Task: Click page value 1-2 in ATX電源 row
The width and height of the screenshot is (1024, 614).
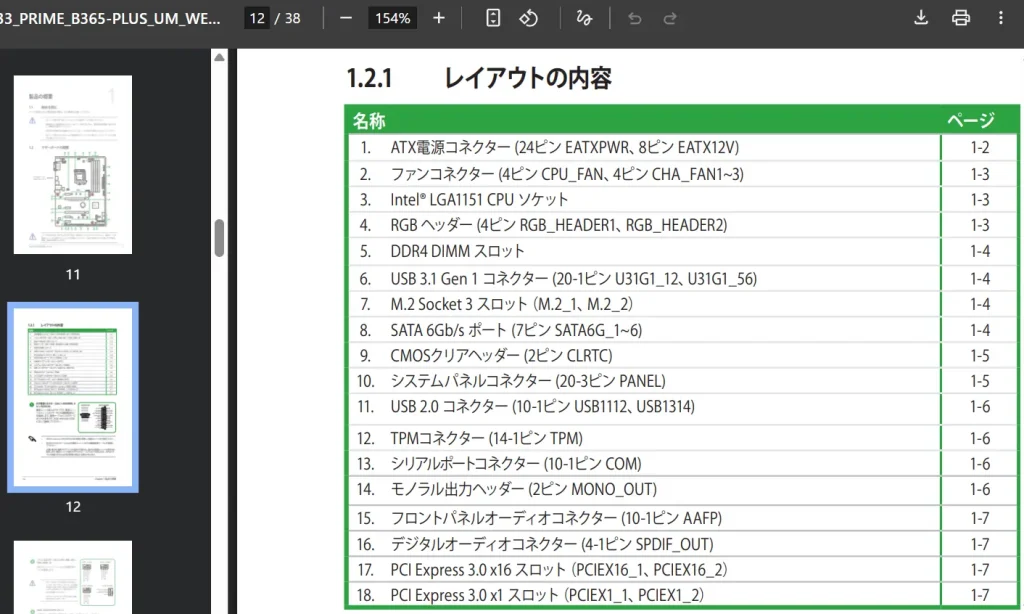Action: point(980,148)
